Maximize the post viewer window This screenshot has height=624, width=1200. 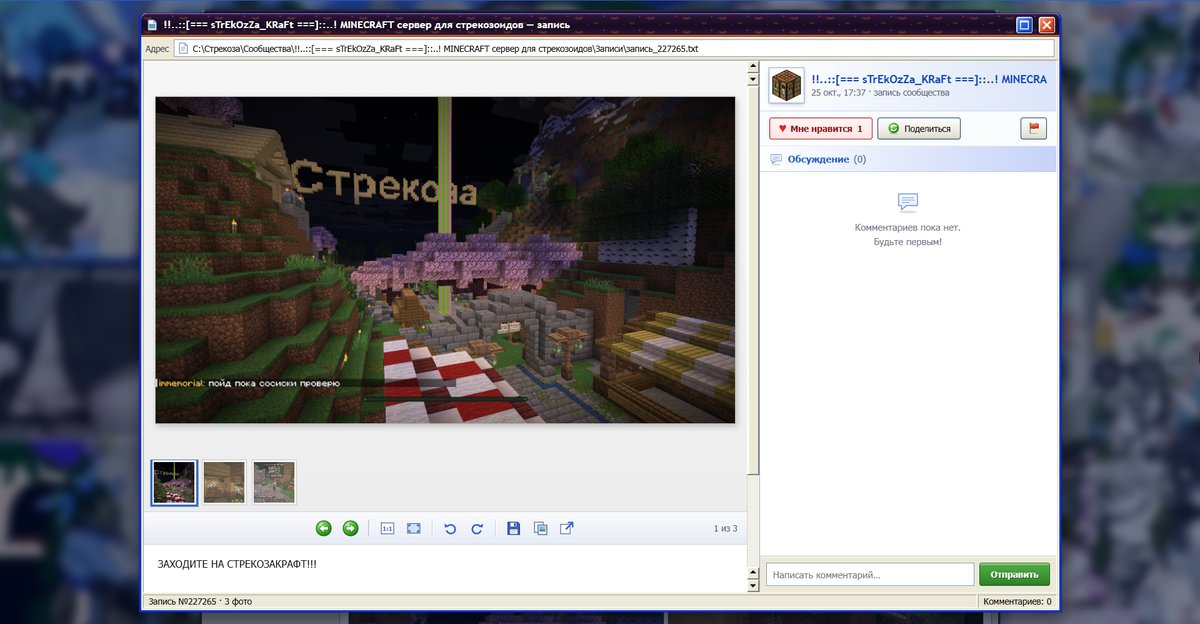coord(1025,24)
